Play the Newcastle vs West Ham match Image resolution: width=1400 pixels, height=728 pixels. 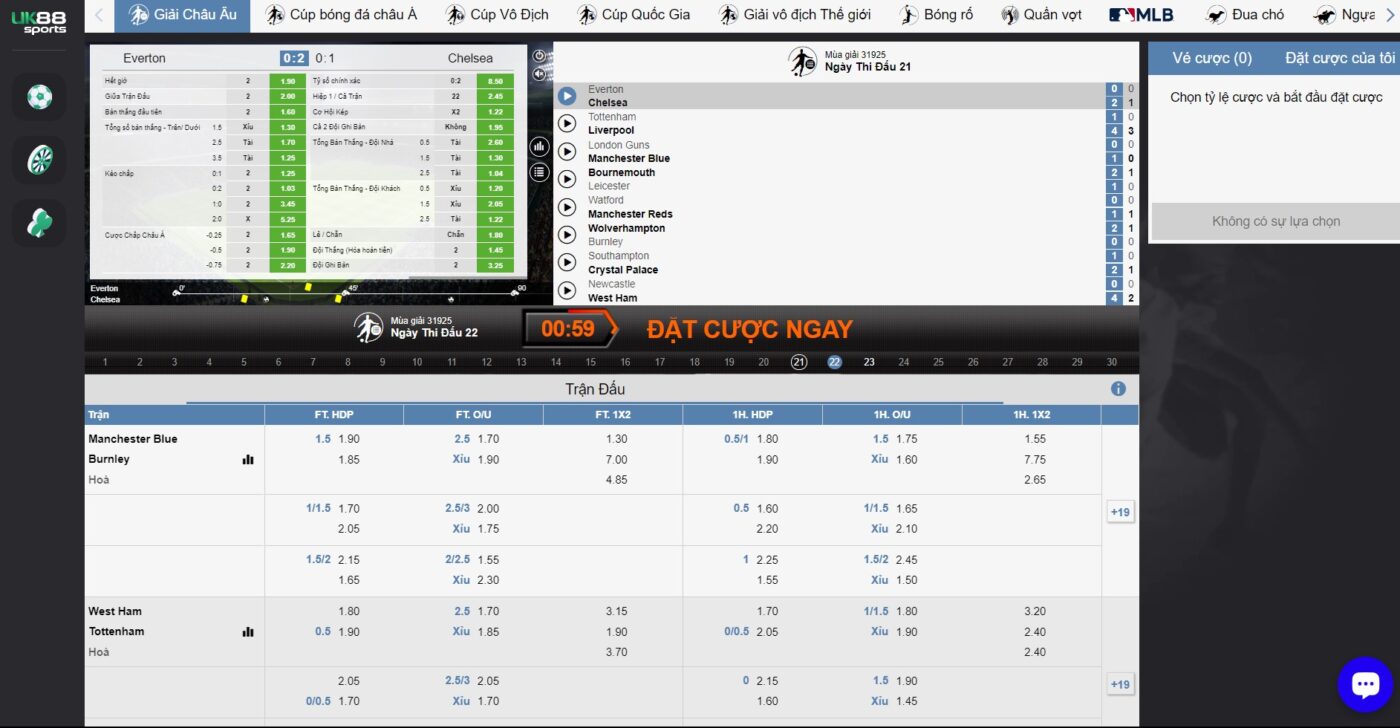point(567,290)
